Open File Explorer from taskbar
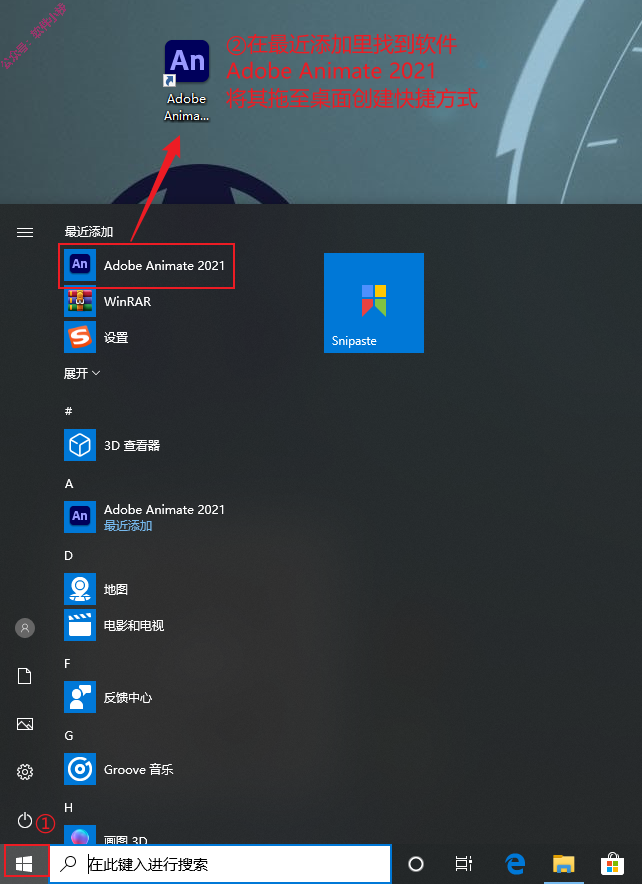Viewport: 642px width, 884px height. pos(563,863)
